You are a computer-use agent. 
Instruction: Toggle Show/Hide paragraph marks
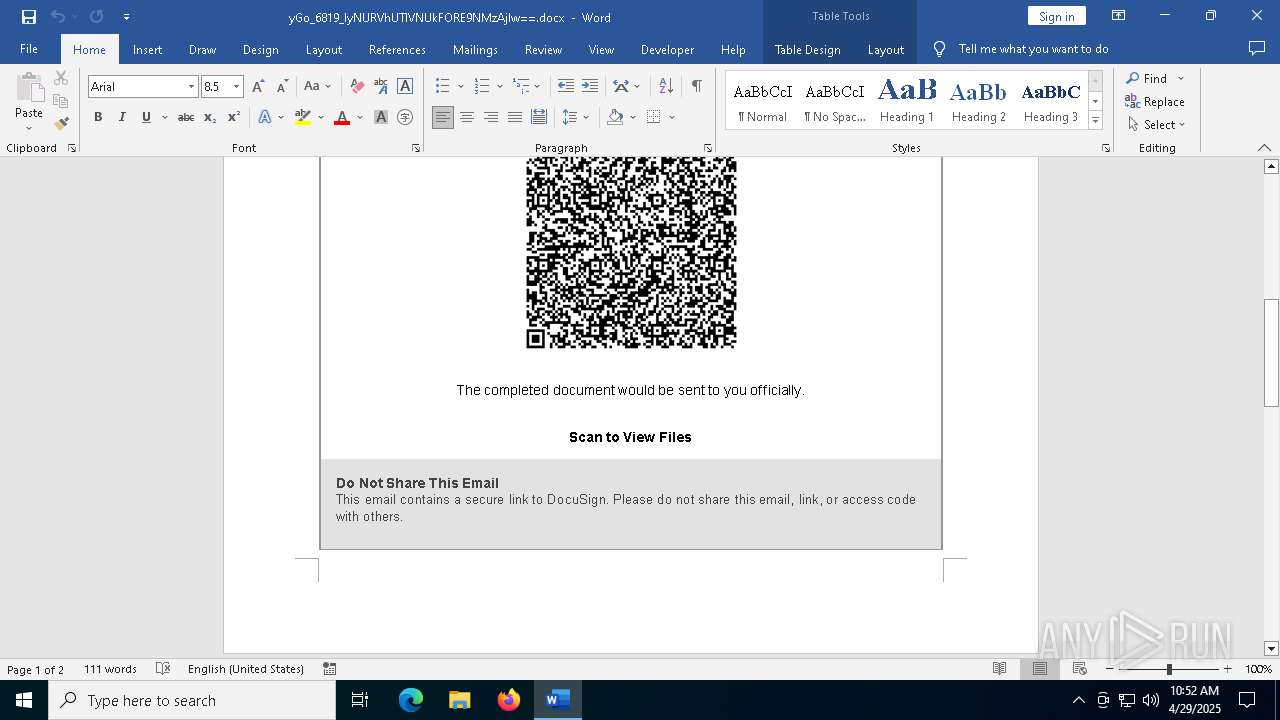pos(696,87)
